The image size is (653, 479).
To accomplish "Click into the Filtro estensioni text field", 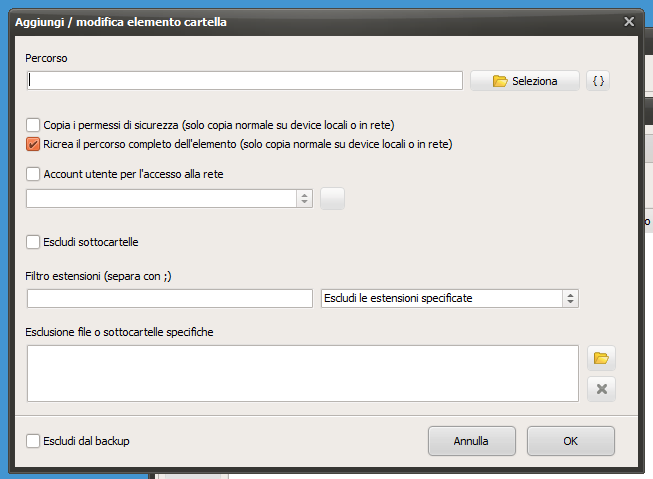I will click(170, 298).
